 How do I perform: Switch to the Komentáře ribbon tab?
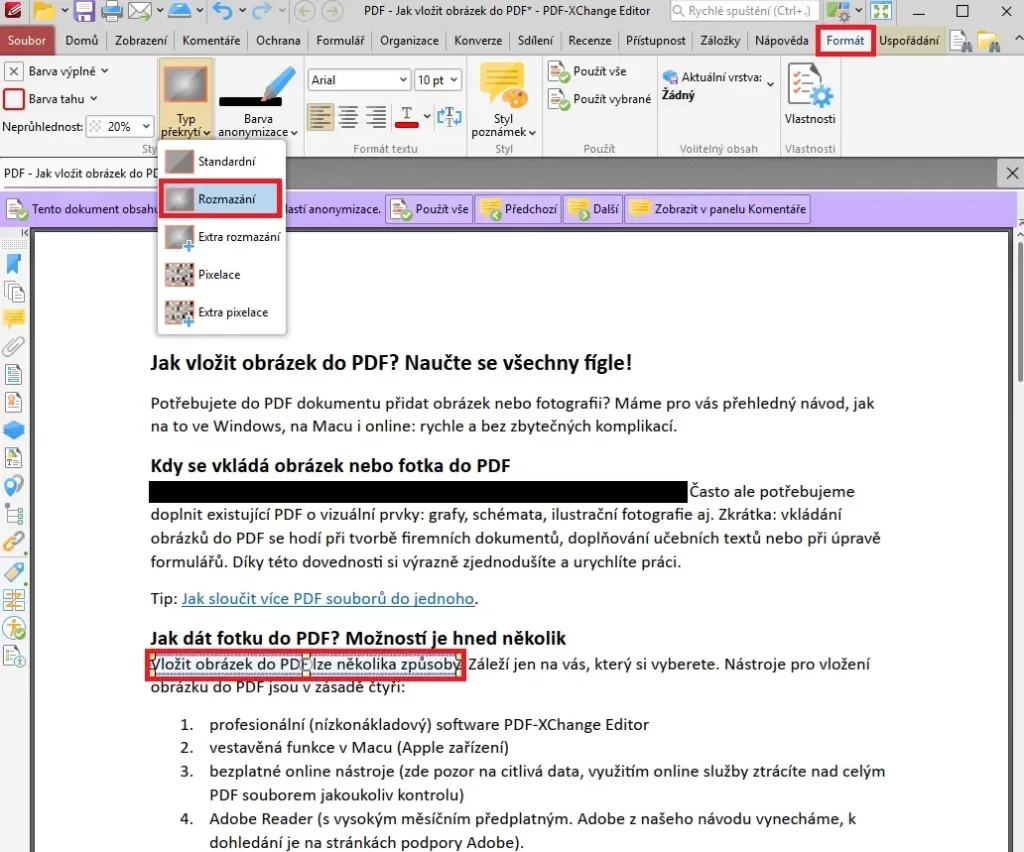(211, 40)
